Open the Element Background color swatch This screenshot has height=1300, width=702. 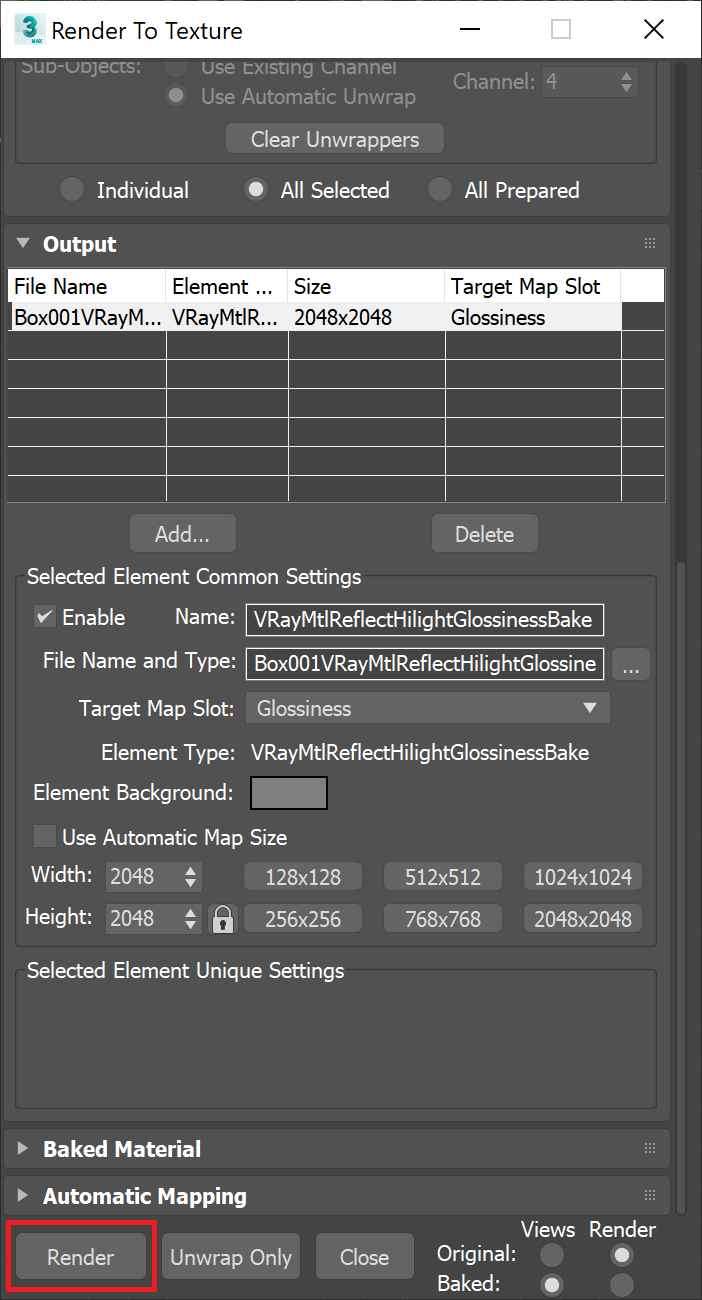pyautogui.click(x=288, y=792)
